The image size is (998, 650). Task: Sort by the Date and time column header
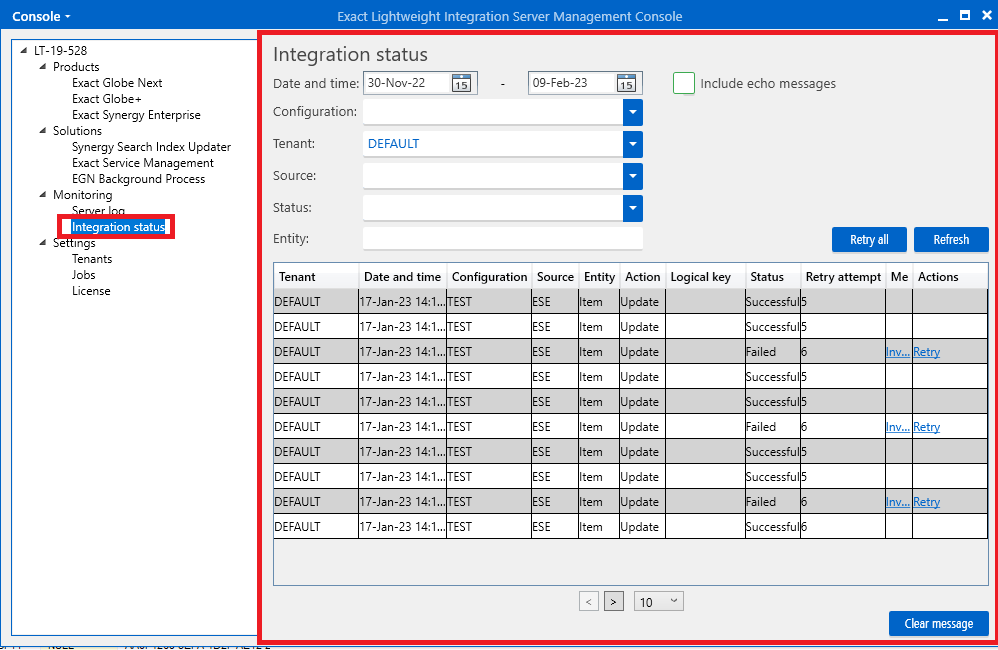[403, 277]
